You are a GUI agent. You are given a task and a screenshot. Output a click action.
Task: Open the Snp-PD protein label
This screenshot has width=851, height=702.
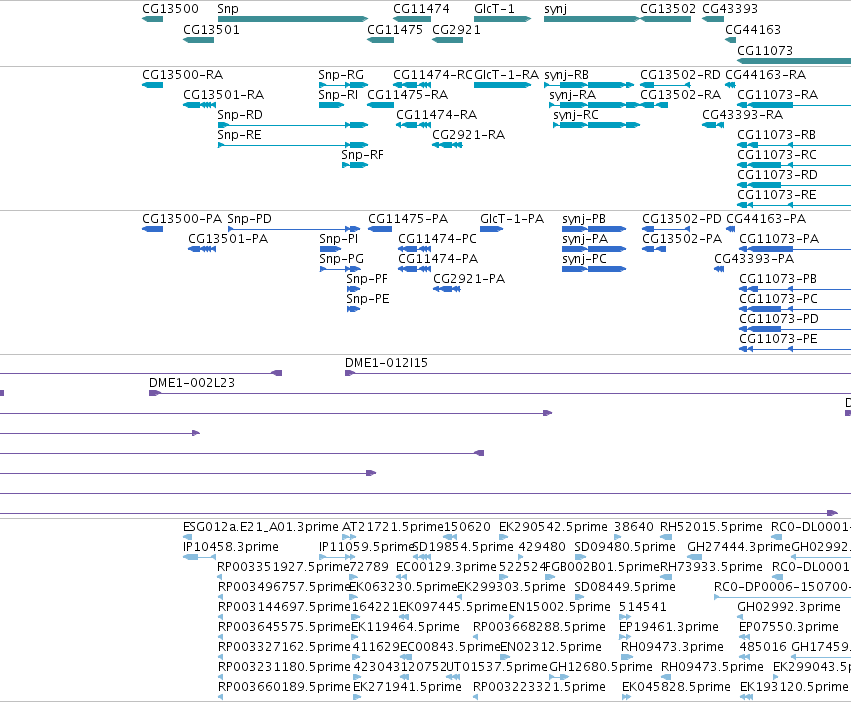click(249, 219)
